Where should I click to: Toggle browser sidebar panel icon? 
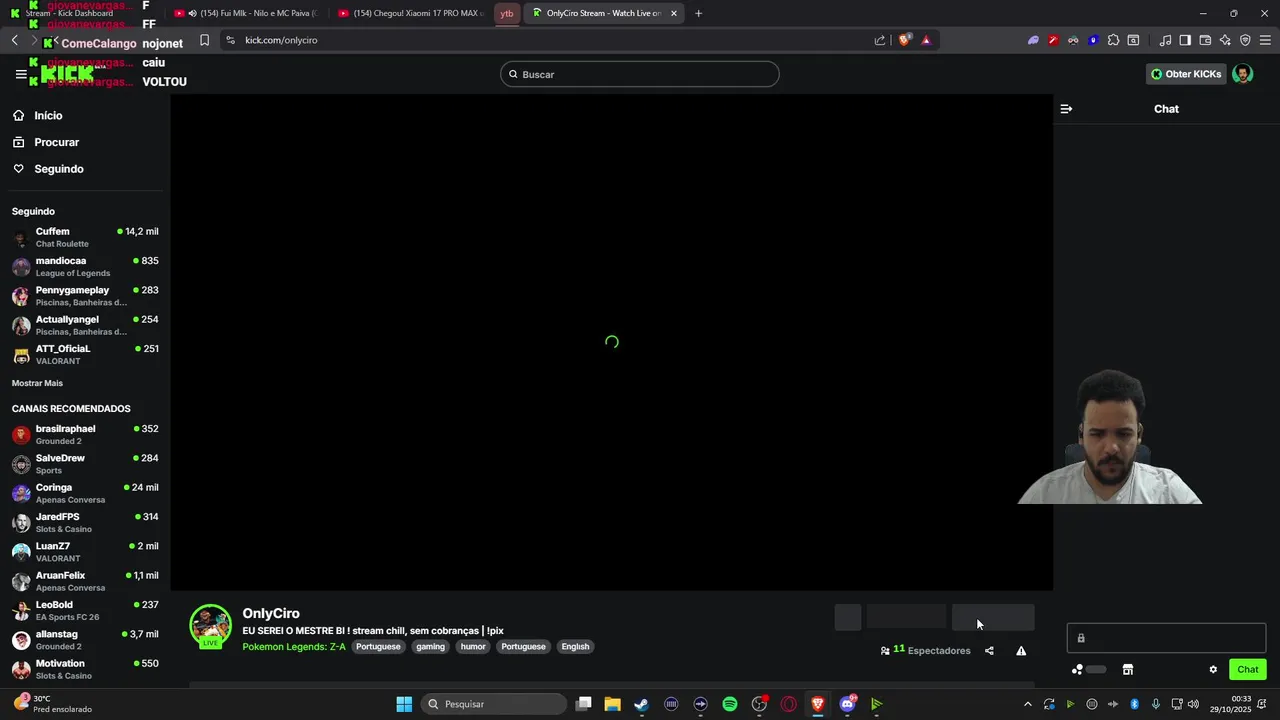coord(1185,40)
